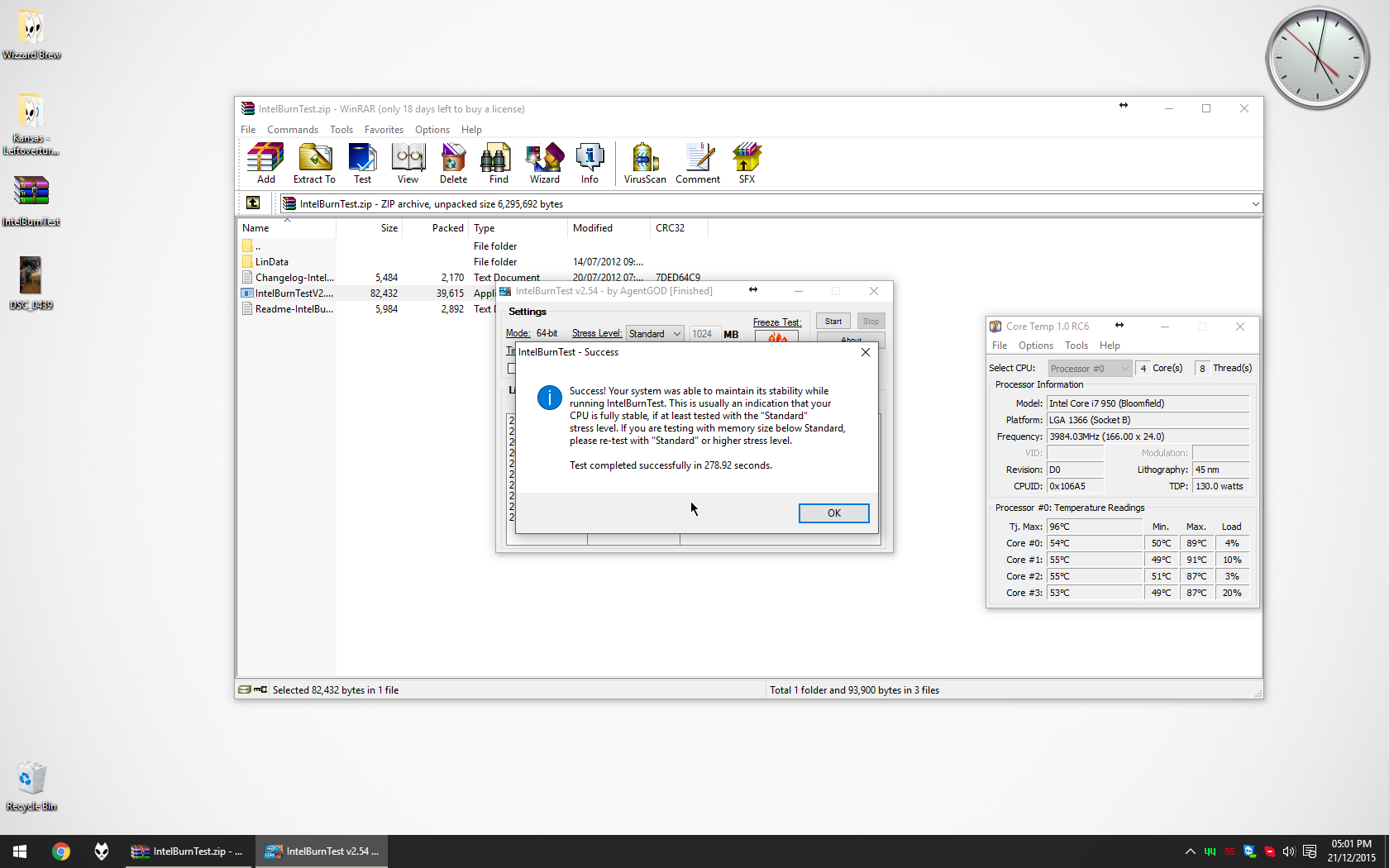Image resolution: width=1389 pixels, height=868 pixels.
Task: Confirm the success dialog with OK
Action: coord(833,513)
